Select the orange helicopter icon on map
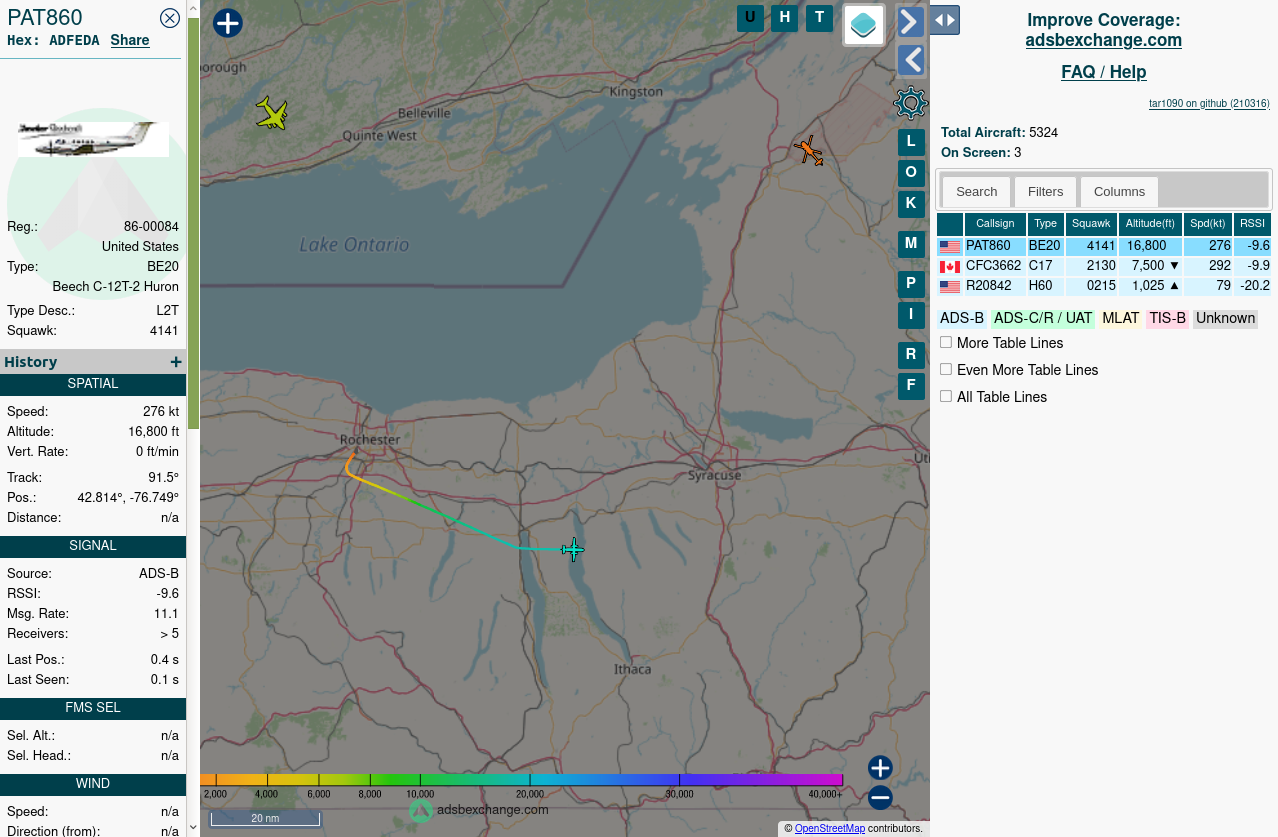 (x=808, y=151)
